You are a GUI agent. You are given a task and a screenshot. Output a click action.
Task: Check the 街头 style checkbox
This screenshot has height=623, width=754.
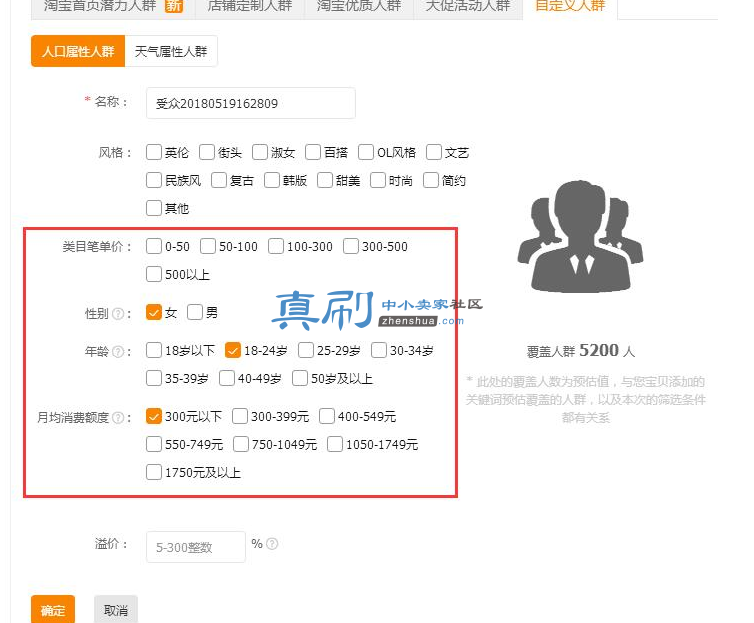(x=207, y=152)
